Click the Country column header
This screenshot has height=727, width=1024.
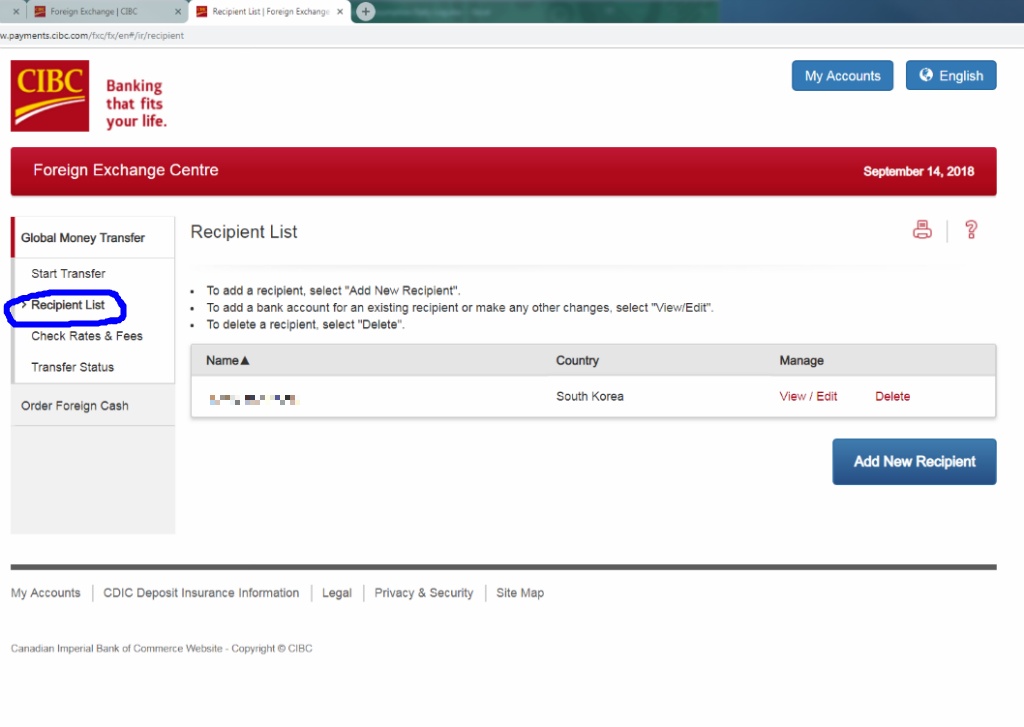[x=577, y=361]
